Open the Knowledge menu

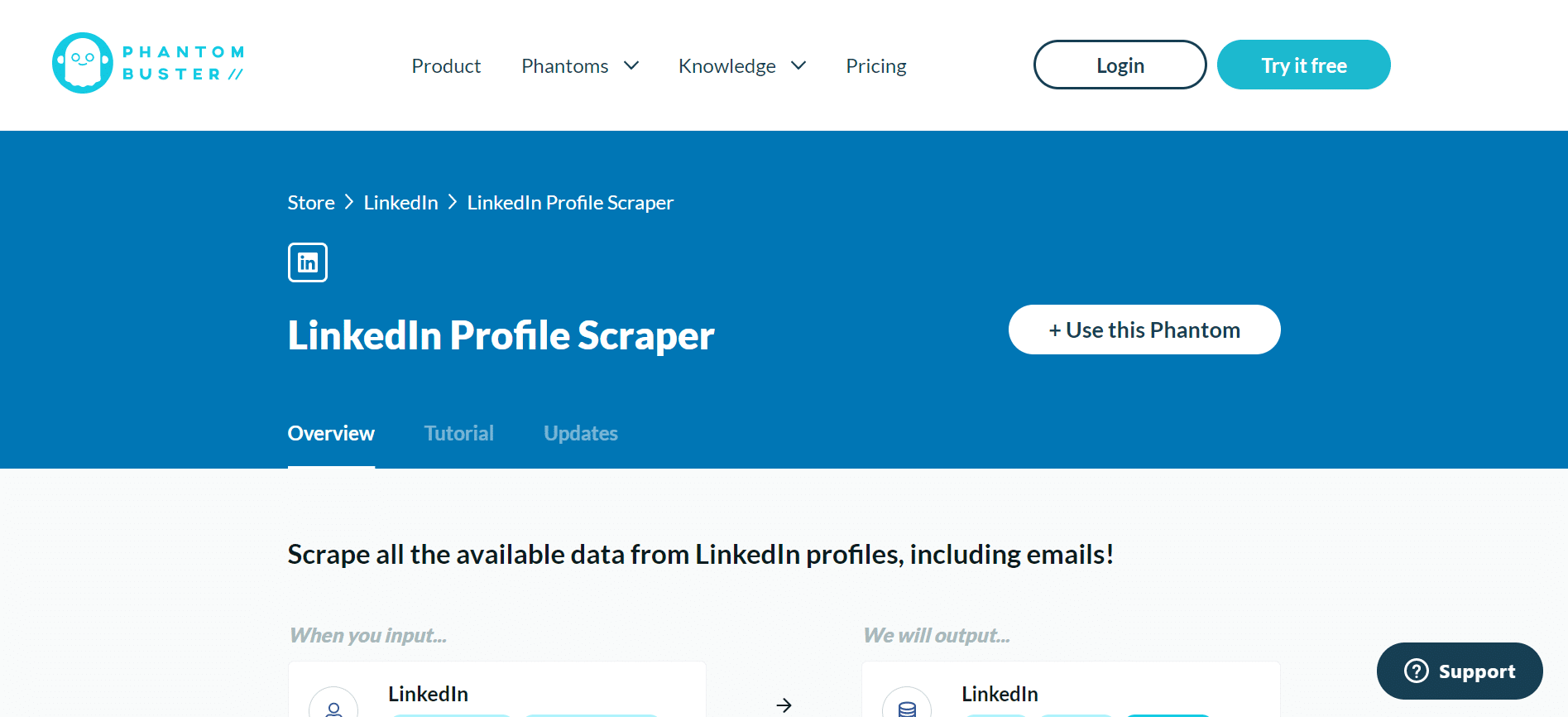click(726, 65)
